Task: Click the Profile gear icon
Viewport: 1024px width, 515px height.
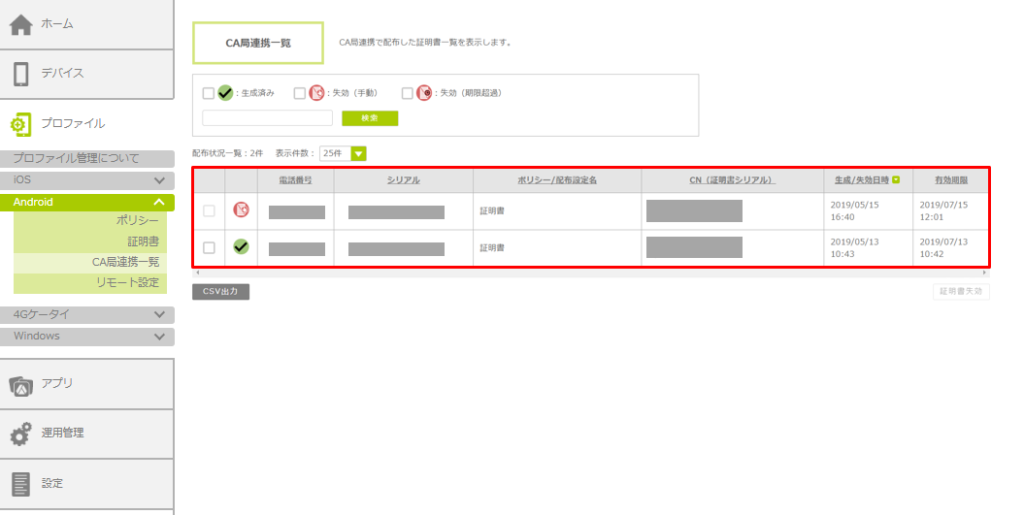Action: [21, 124]
